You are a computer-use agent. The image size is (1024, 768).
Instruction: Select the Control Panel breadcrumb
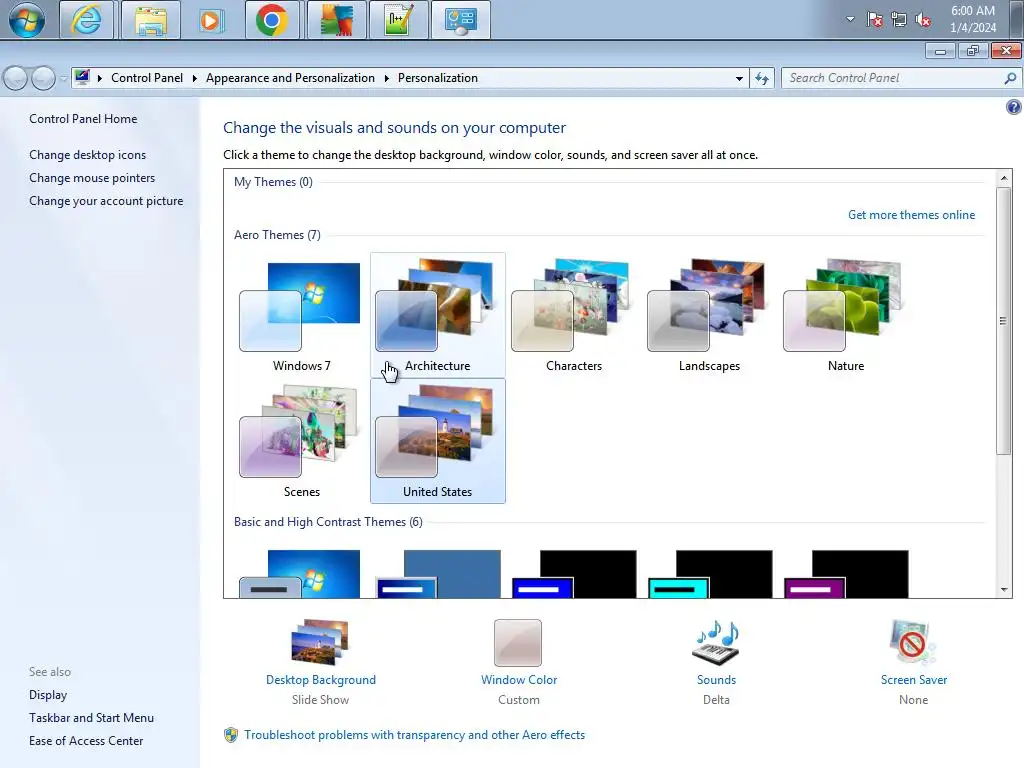pyautogui.click(x=147, y=78)
